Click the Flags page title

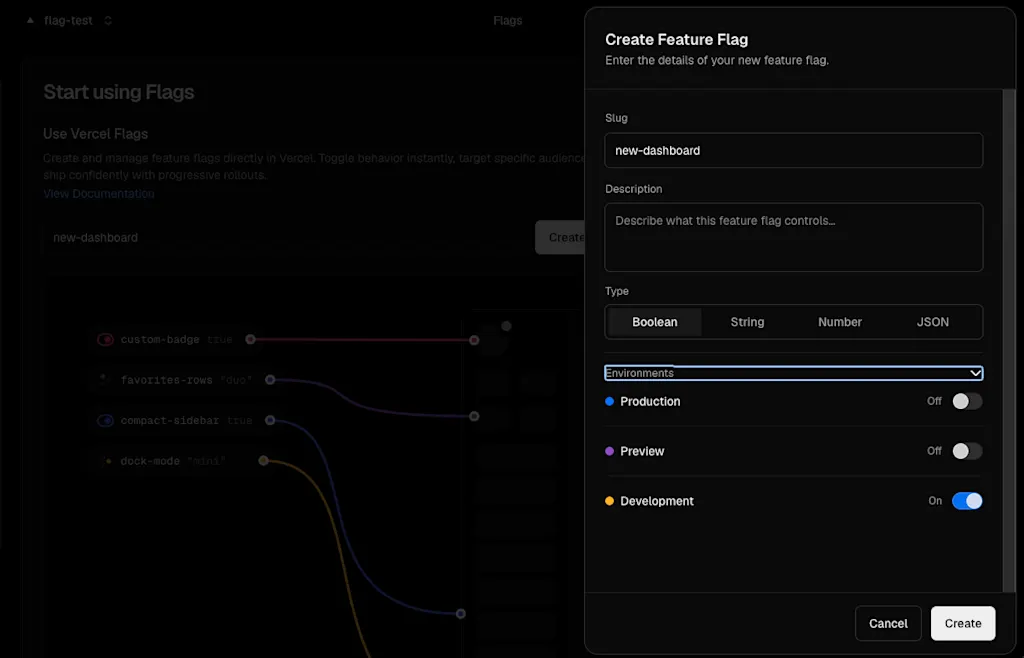[x=507, y=21]
